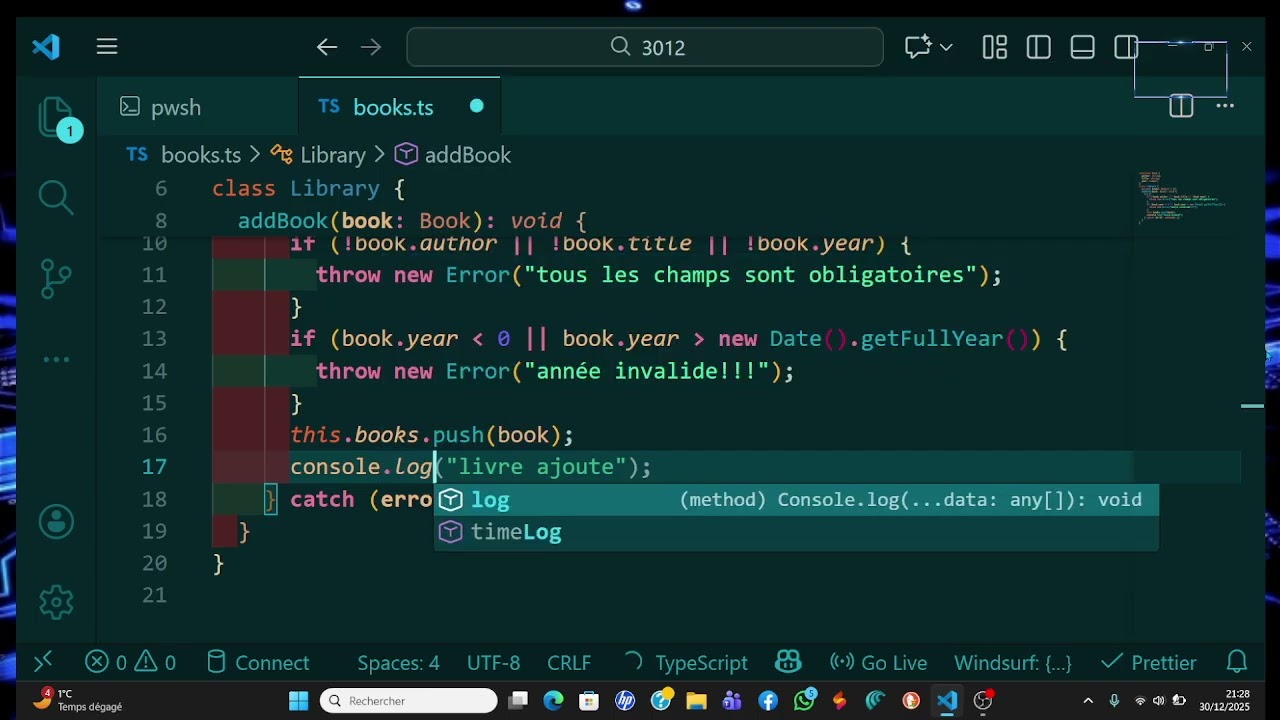Image resolution: width=1280 pixels, height=720 pixels.
Task: Click sticky line addBook(book: Book)
Action: click(x=412, y=220)
